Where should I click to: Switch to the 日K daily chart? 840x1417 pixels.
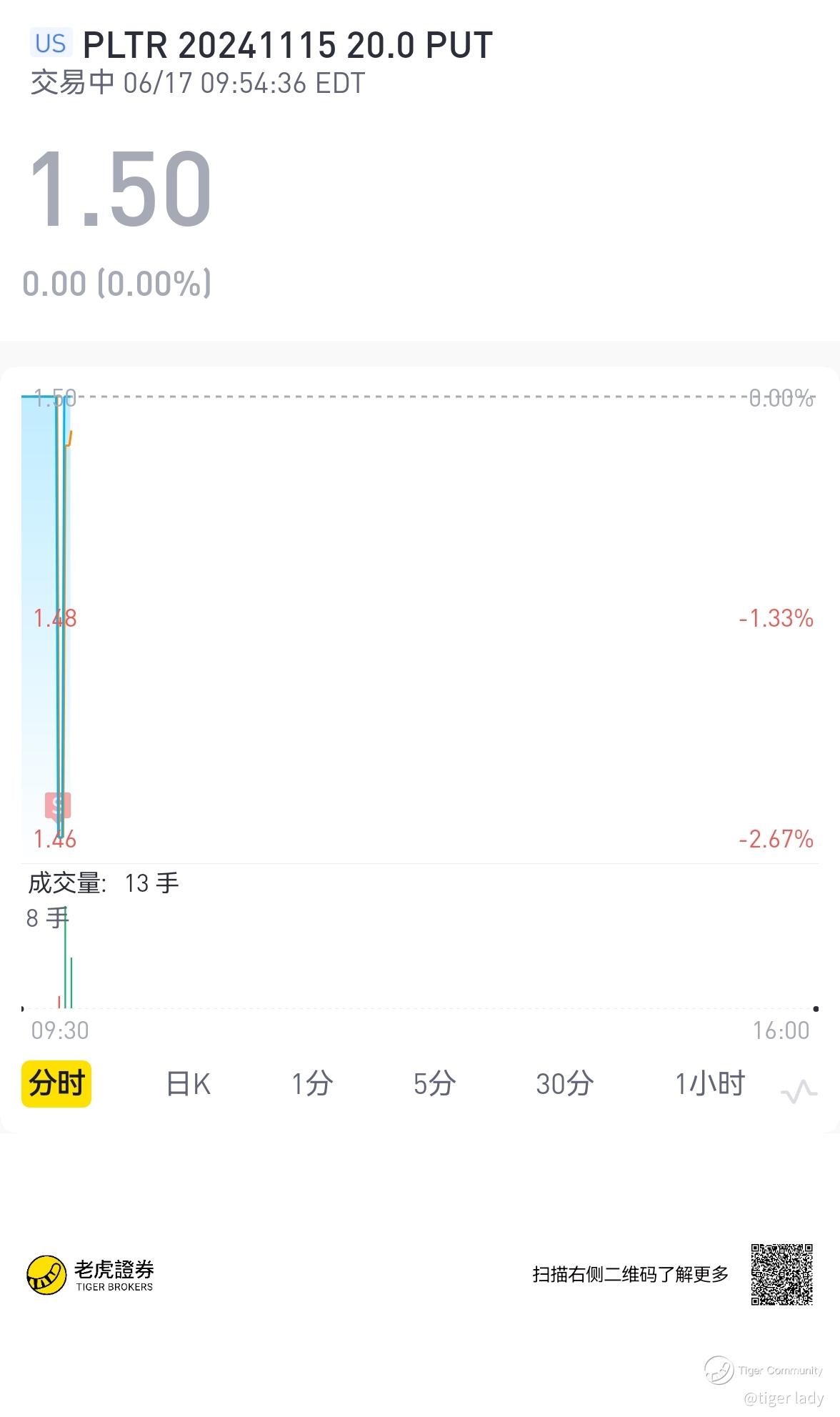coord(189,1084)
